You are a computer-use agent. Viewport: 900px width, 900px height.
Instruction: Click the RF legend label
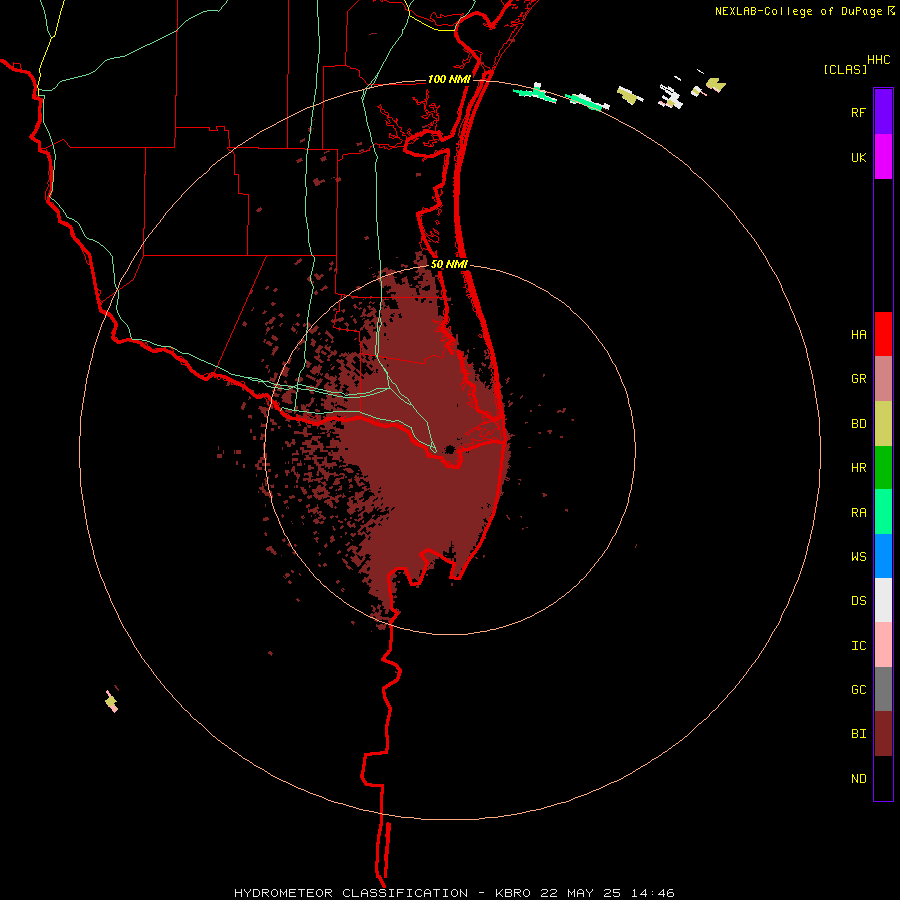[858, 112]
